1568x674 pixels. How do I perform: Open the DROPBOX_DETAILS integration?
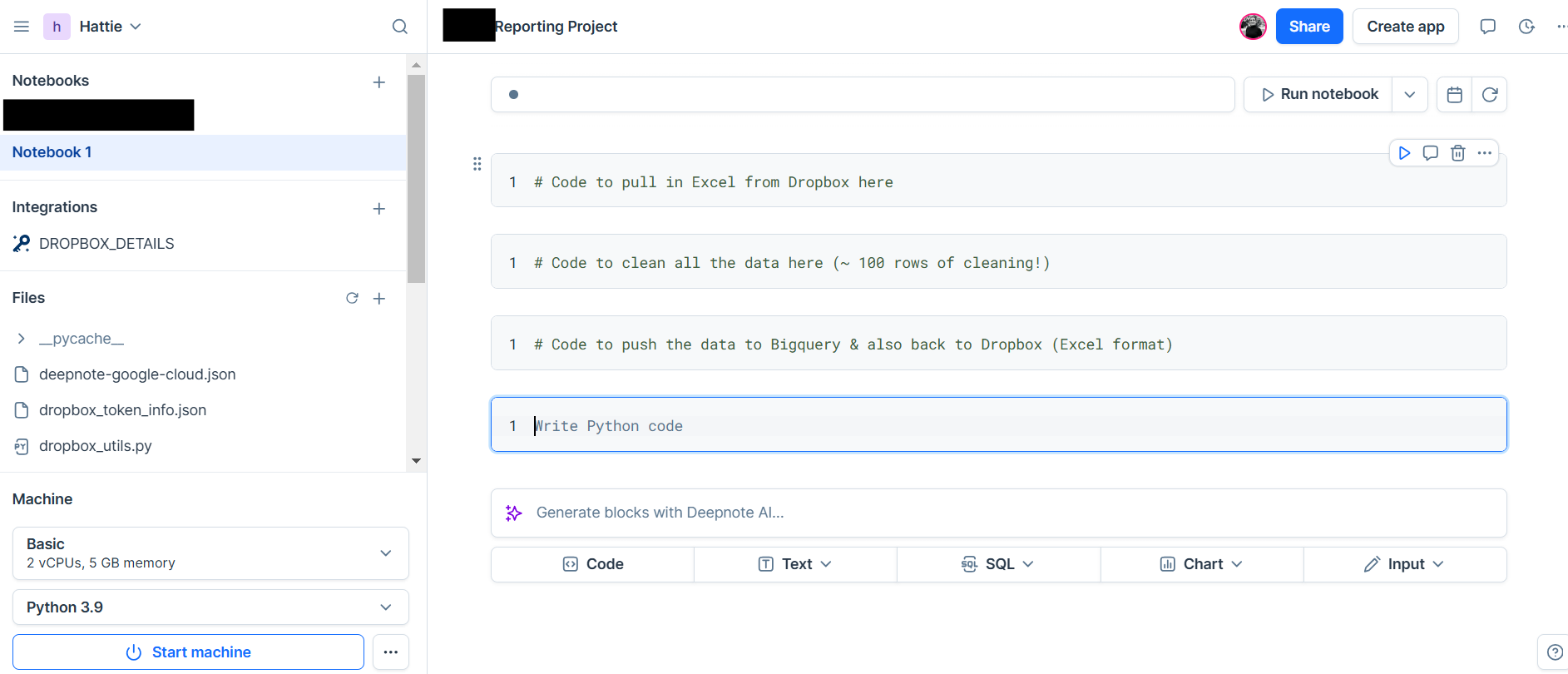(x=106, y=244)
